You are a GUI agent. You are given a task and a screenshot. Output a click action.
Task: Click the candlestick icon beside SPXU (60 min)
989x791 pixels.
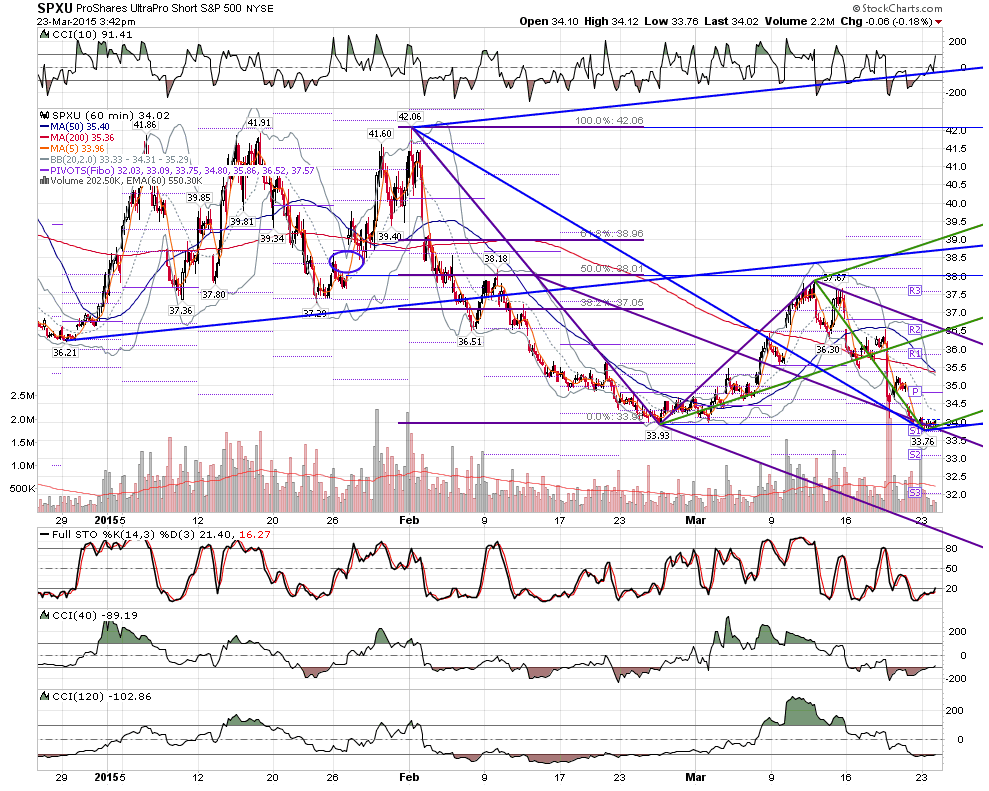(x=44, y=115)
